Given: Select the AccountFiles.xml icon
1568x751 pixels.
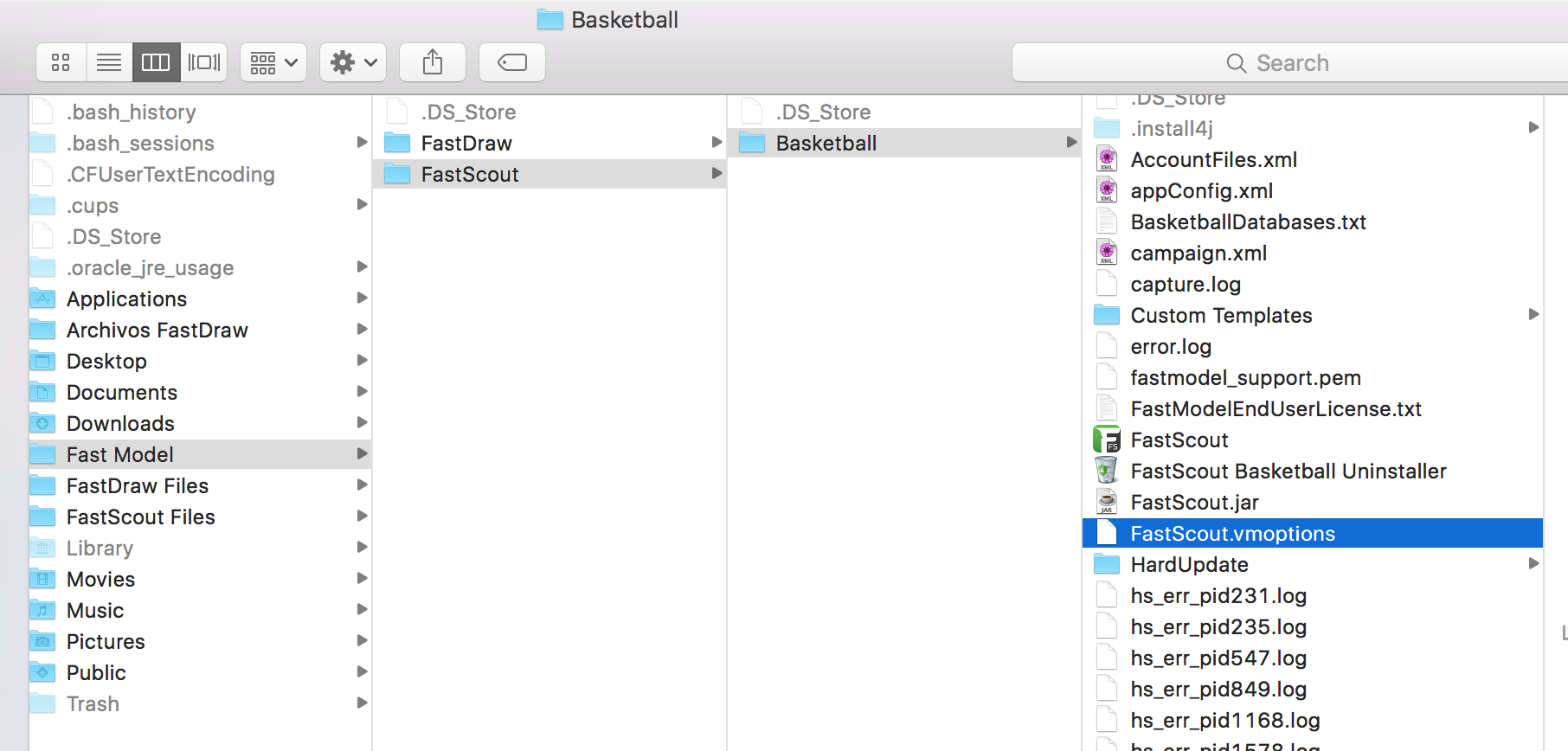Looking at the screenshot, I should click(1107, 160).
